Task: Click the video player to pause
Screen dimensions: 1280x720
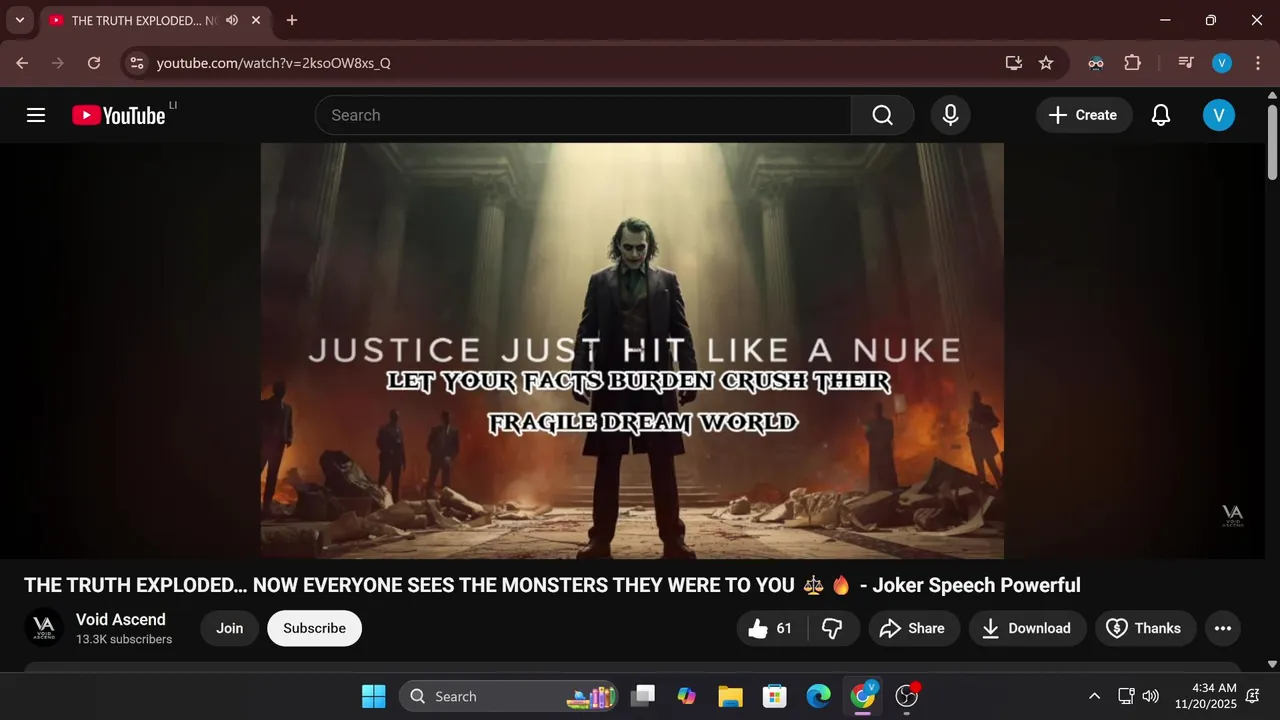Action: coord(632,351)
